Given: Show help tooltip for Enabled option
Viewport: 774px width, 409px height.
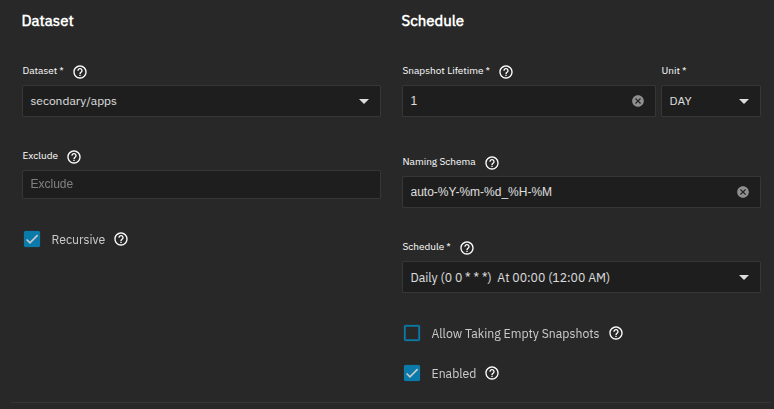Looking at the screenshot, I should coord(492,373).
